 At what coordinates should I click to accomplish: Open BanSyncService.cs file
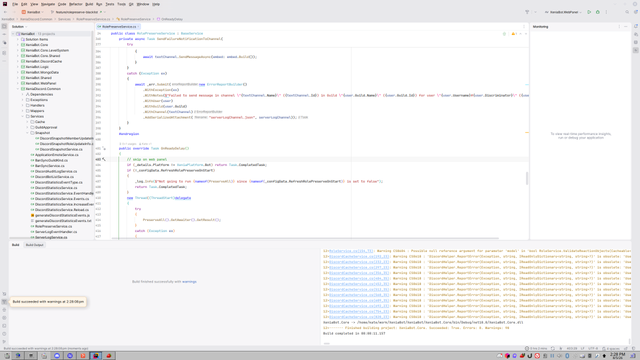point(50,166)
